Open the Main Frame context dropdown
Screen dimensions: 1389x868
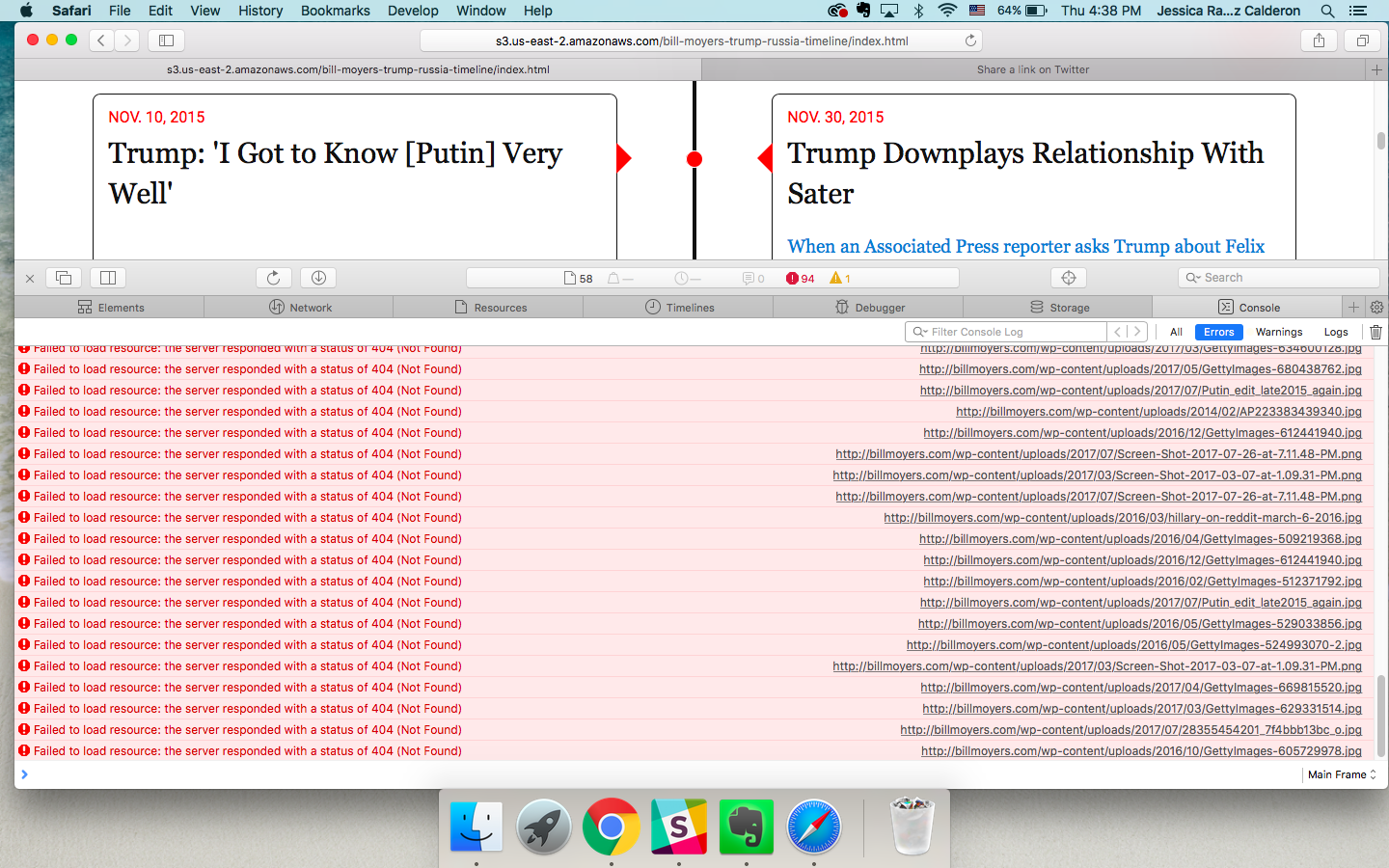(x=1341, y=774)
